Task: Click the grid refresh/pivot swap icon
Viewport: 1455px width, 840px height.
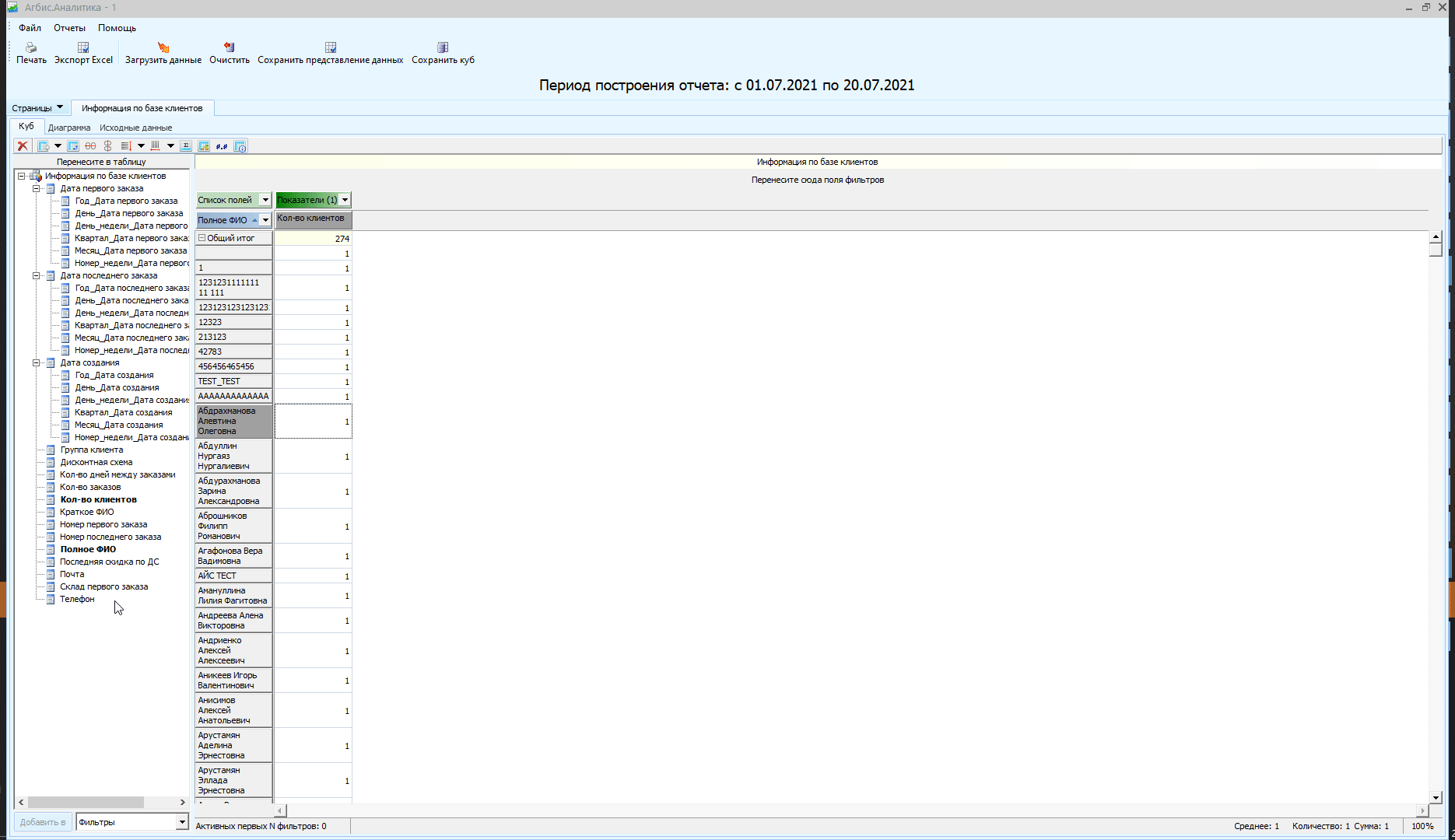Action: 73,146
